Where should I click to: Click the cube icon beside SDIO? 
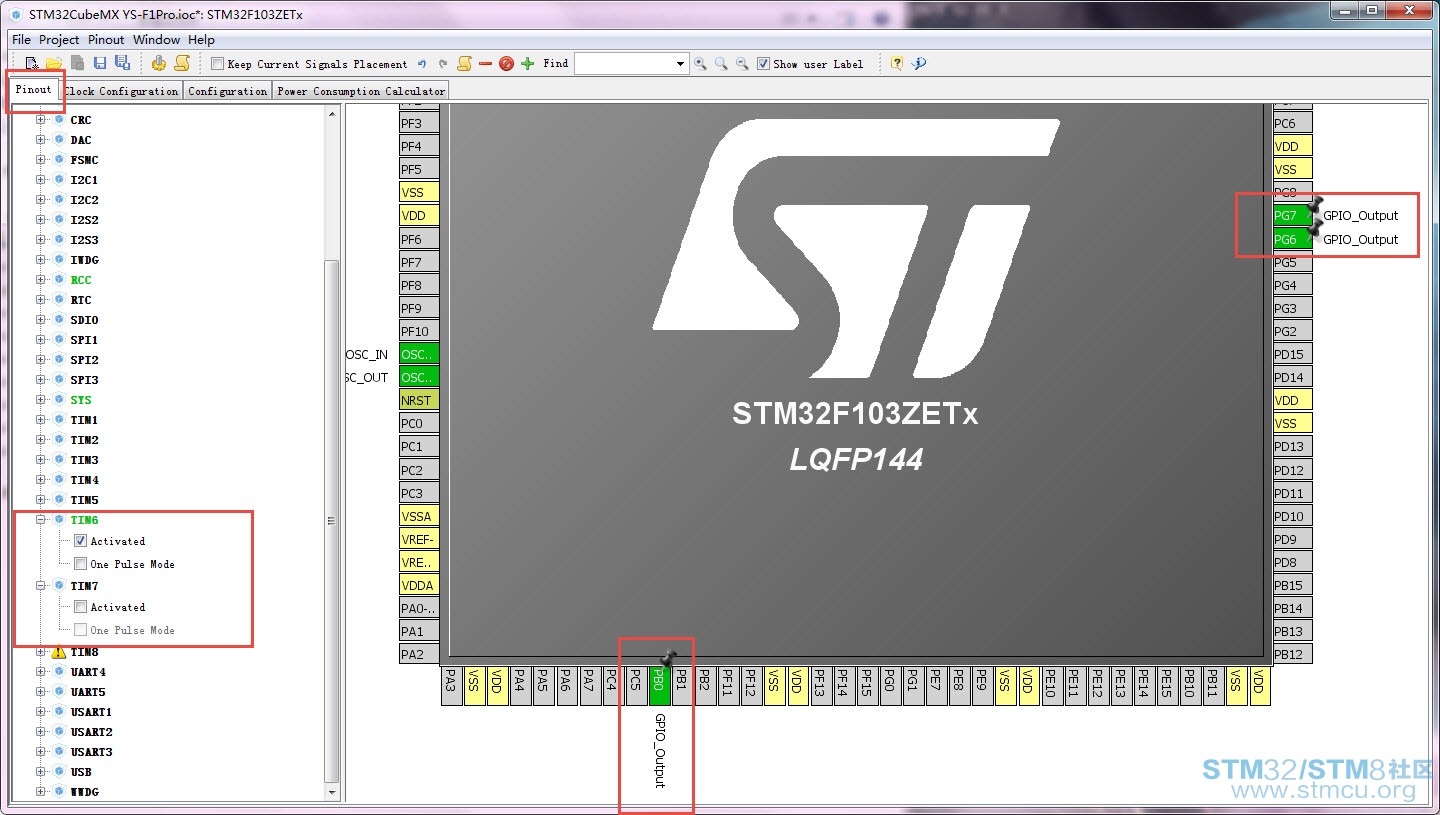[x=59, y=320]
